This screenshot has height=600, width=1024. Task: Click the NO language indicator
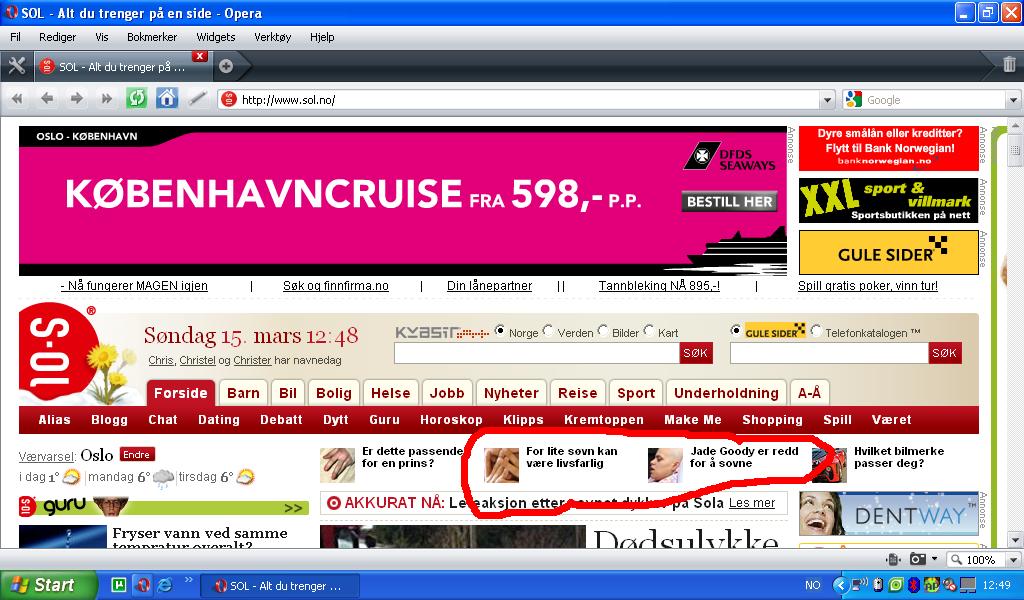[812, 585]
